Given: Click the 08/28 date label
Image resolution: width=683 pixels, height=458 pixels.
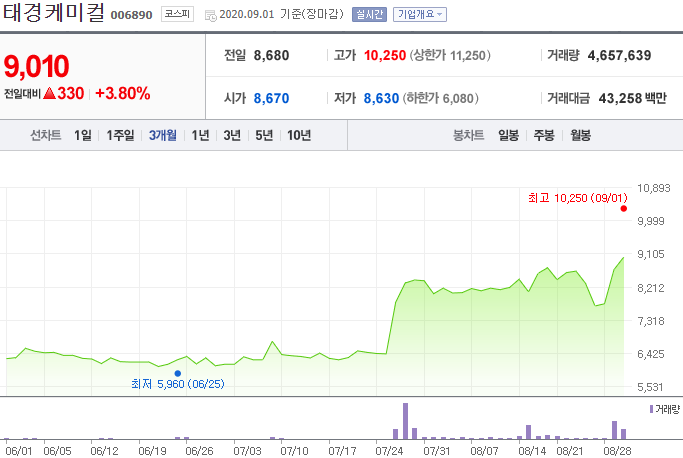Looking at the screenshot, I should point(617,451).
